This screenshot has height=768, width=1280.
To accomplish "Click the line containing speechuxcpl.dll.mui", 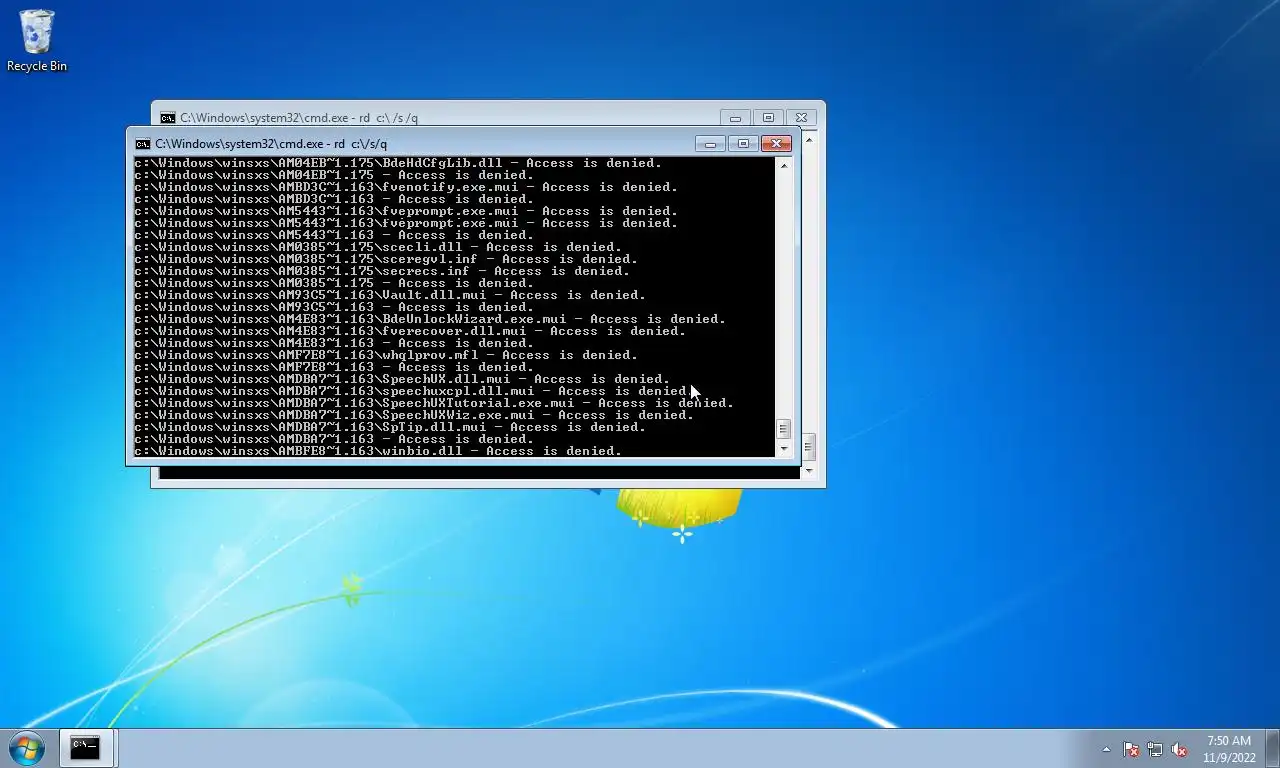I will point(414,391).
